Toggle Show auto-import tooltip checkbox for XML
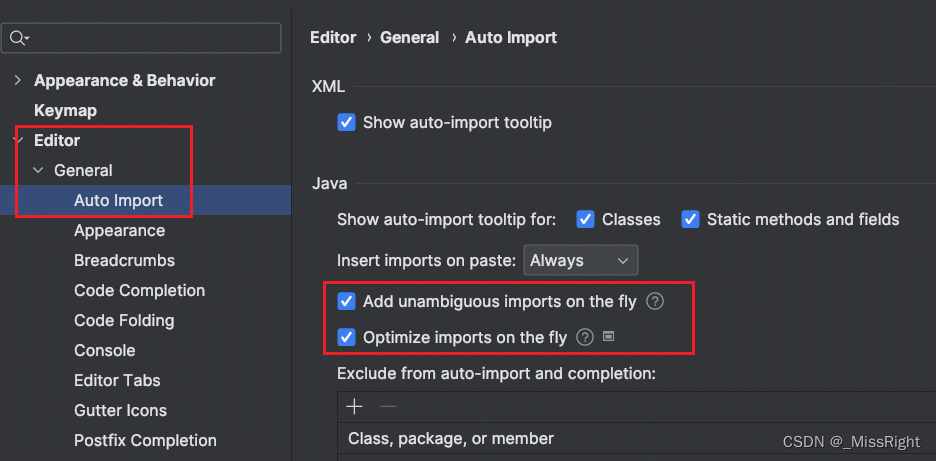This screenshot has height=461, width=936. click(347, 123)
